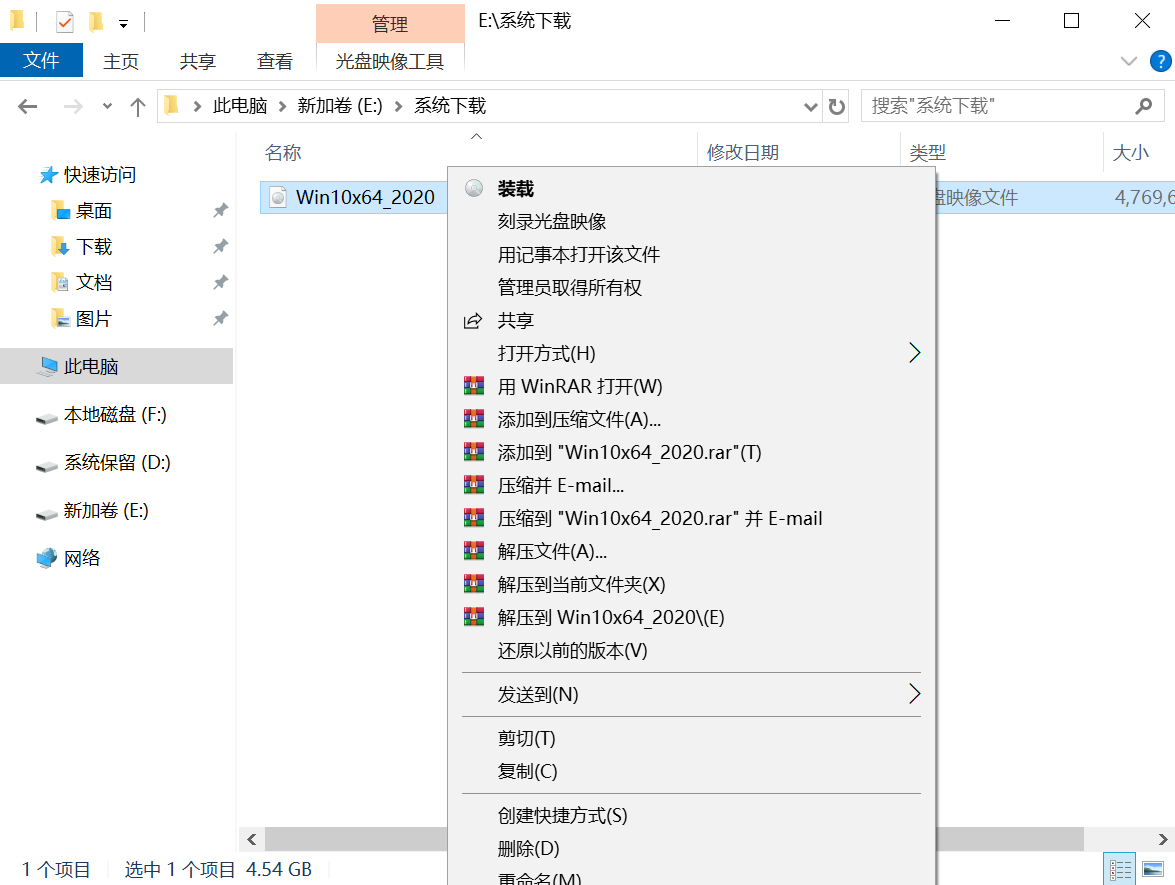Click drive icon for 系统保留 (D:)
Image resolution: width=1175 pixels, height=885 pixels.
[x=46, y=465]
